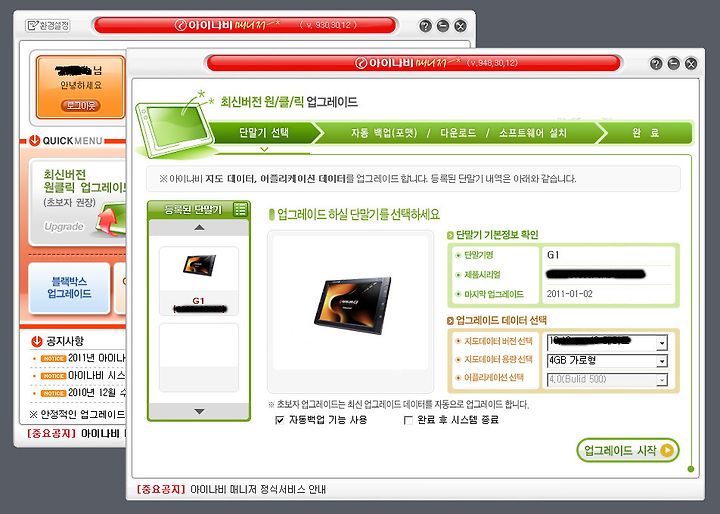720x514 pixels.
Task: Minimize the front 아이나비 매니저 window
Action: click(x=674, y=63)
